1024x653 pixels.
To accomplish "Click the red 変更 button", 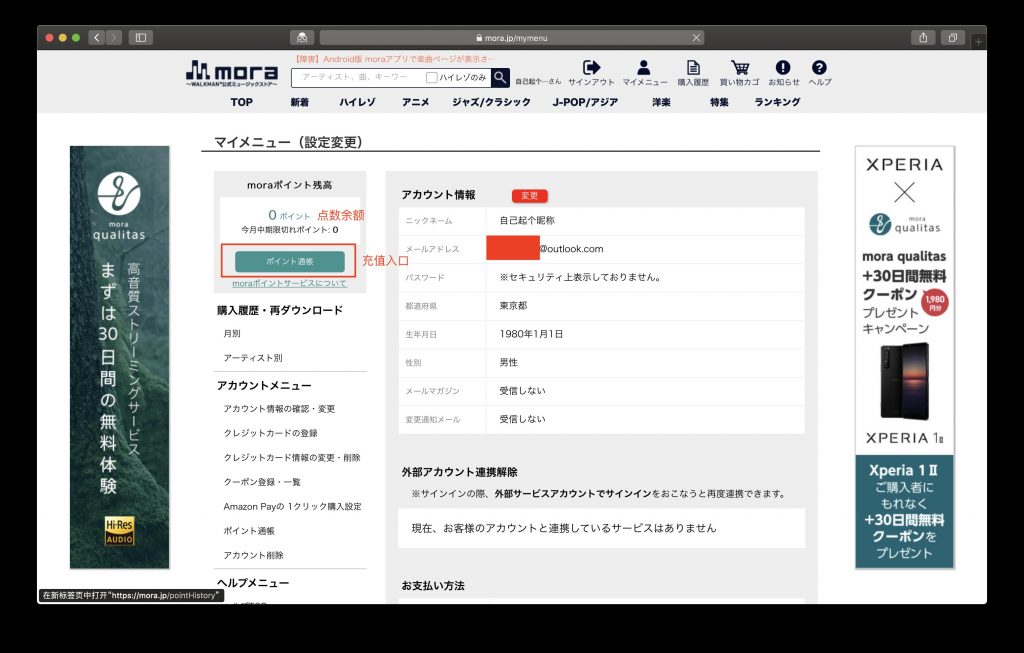I will [x=530, y=195].
